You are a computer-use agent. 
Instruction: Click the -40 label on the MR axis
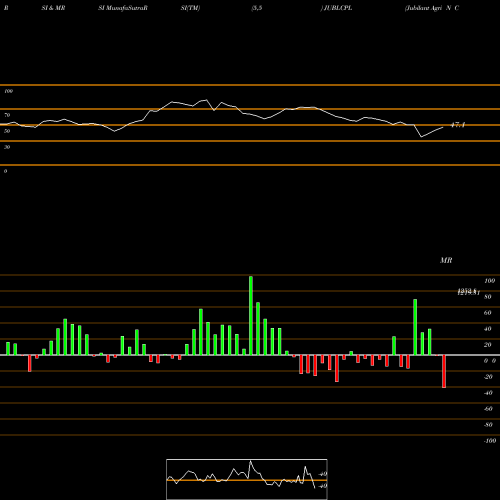click(x=488, y=393)
